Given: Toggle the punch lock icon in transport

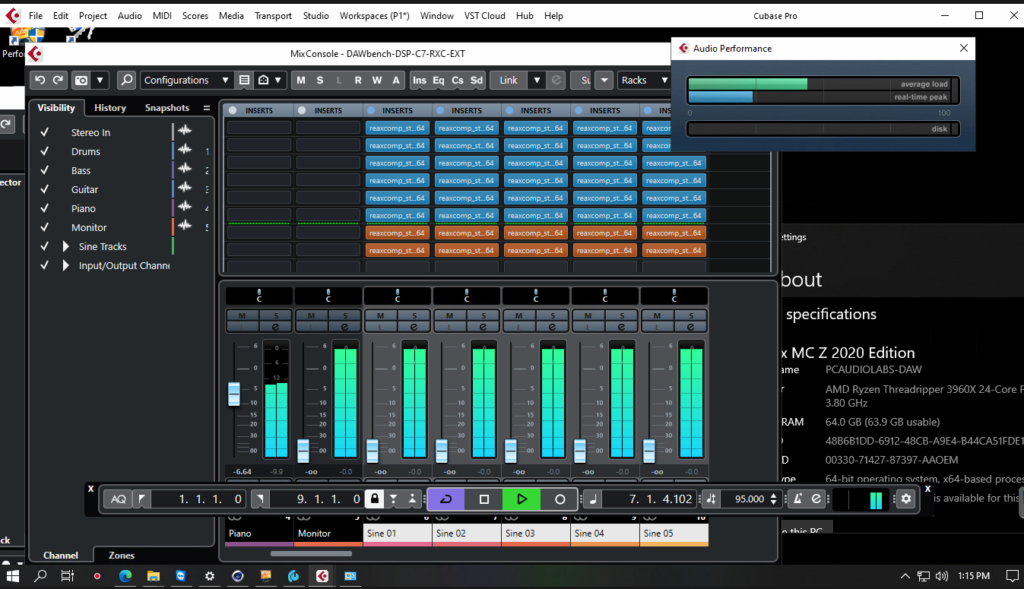Looking at the screenshot, I should 375,499.
